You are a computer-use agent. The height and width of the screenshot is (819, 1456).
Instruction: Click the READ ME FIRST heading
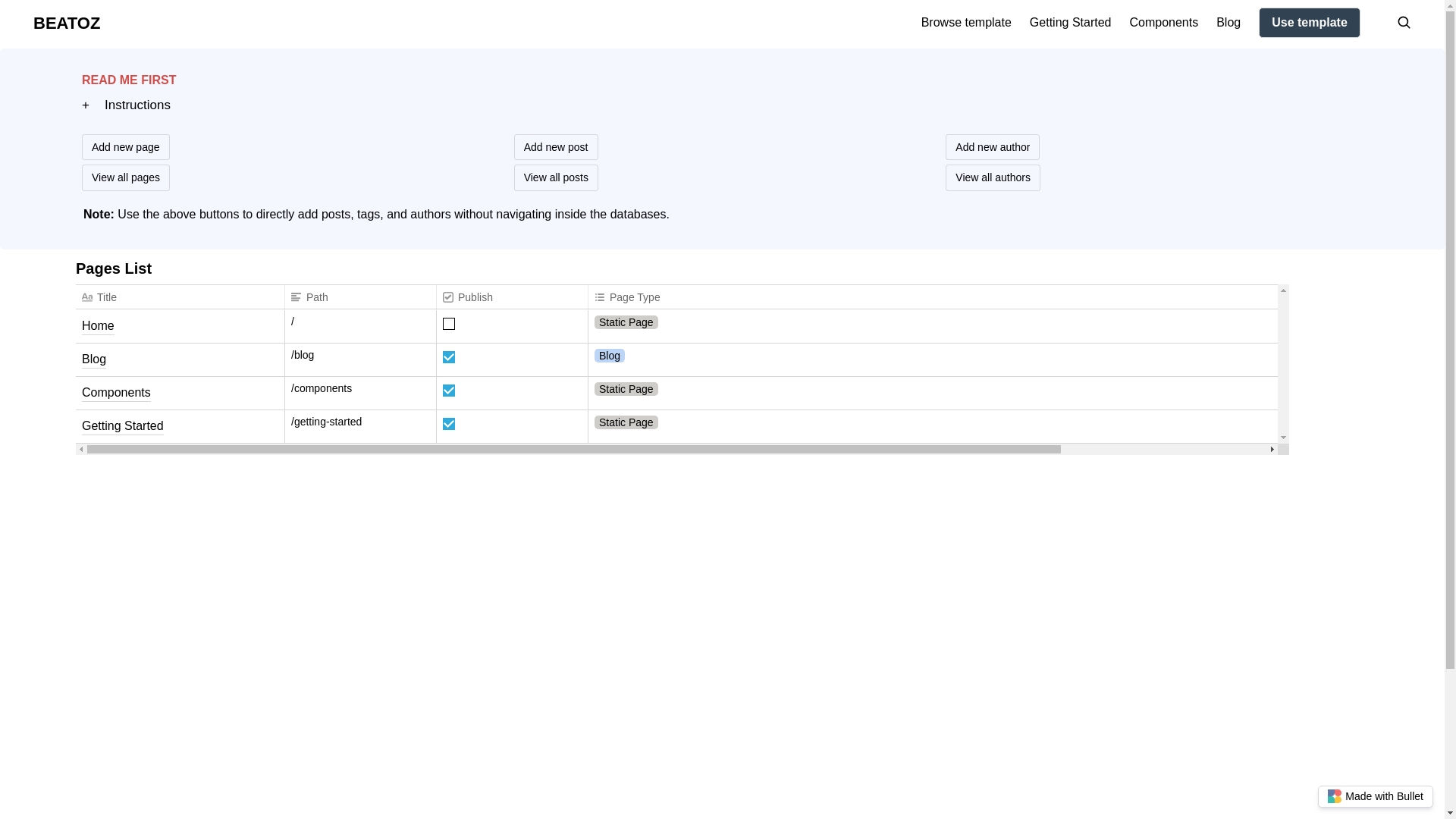tap(129, 80)
